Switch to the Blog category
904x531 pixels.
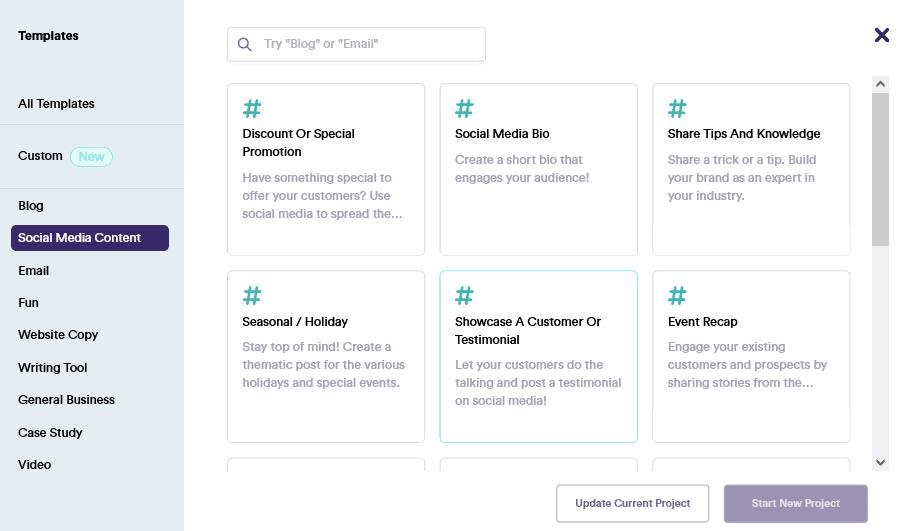point(31,206)
